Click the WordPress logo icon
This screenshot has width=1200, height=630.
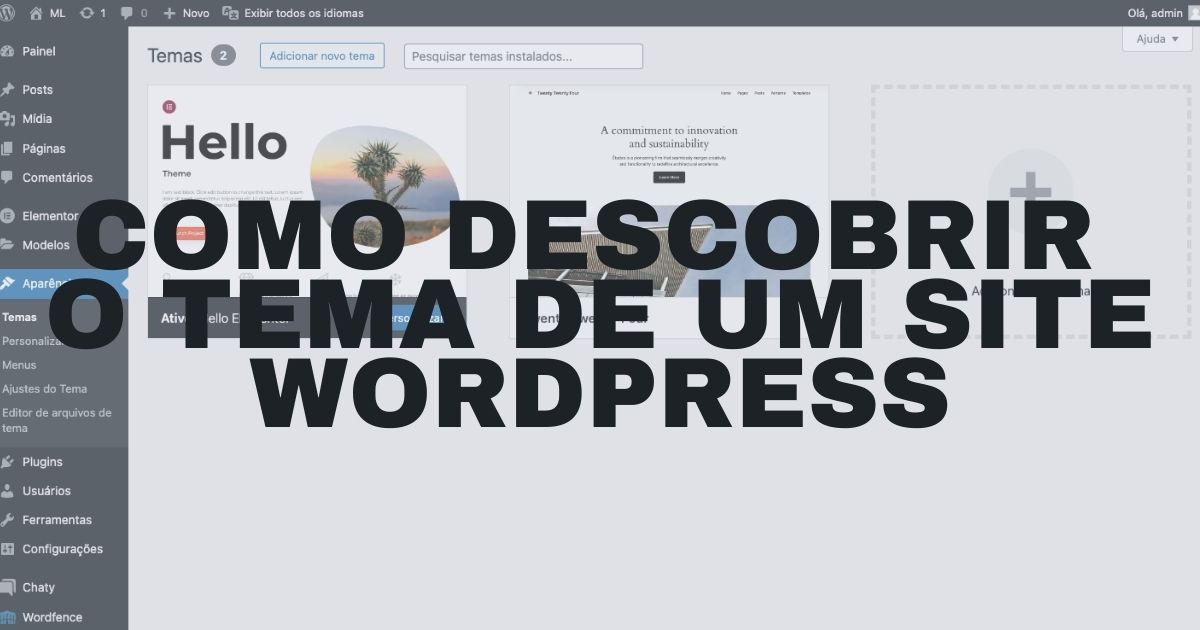point(8,13)
